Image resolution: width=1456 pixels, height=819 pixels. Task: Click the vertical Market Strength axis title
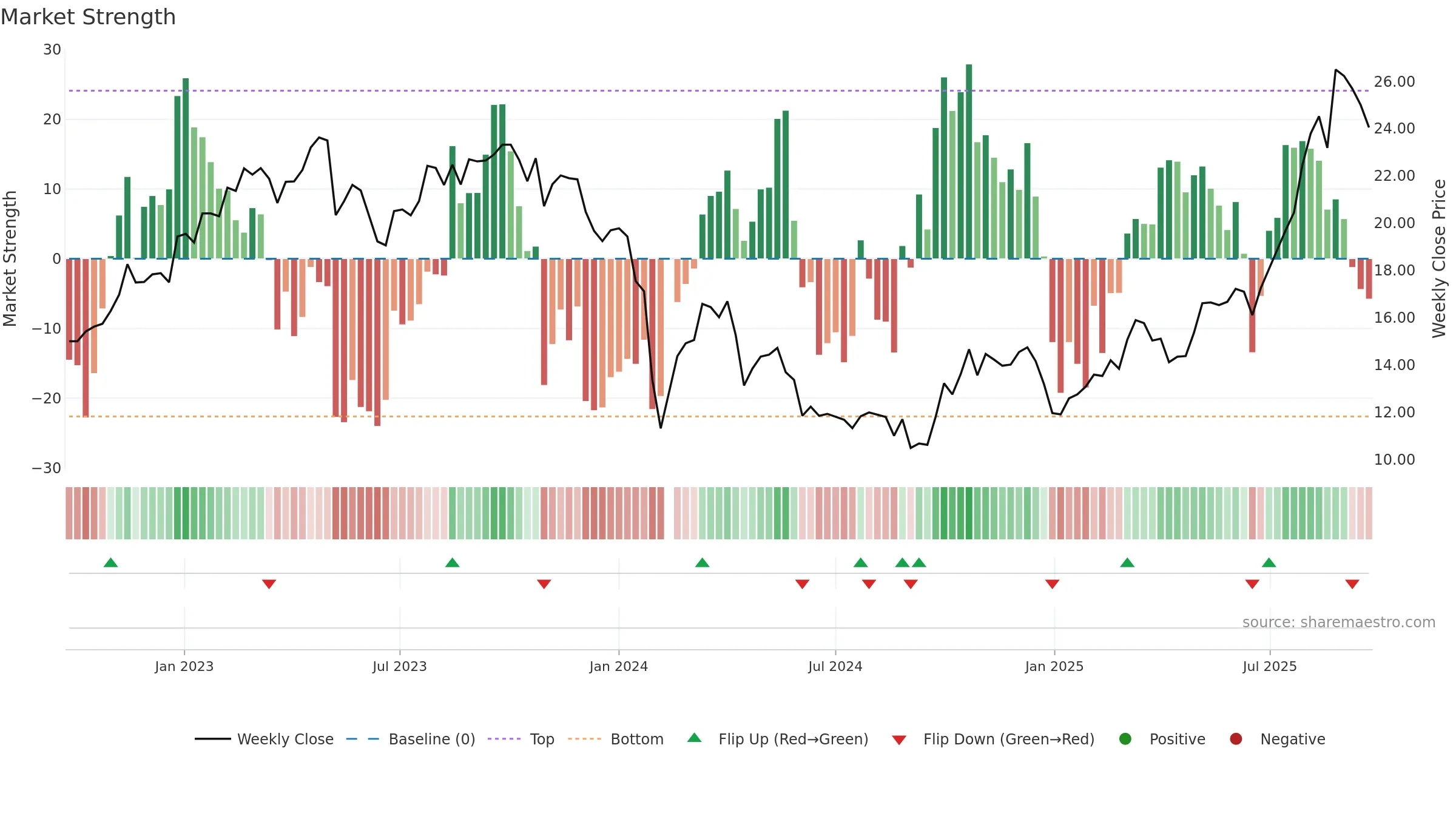click(x=10, y=258)
